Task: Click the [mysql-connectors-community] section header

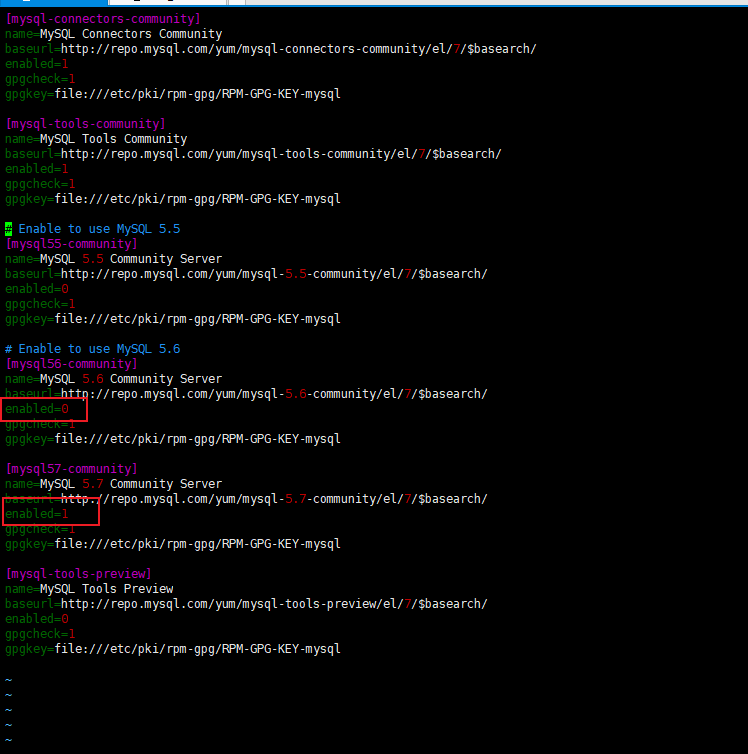Action: tap(102, 19)
